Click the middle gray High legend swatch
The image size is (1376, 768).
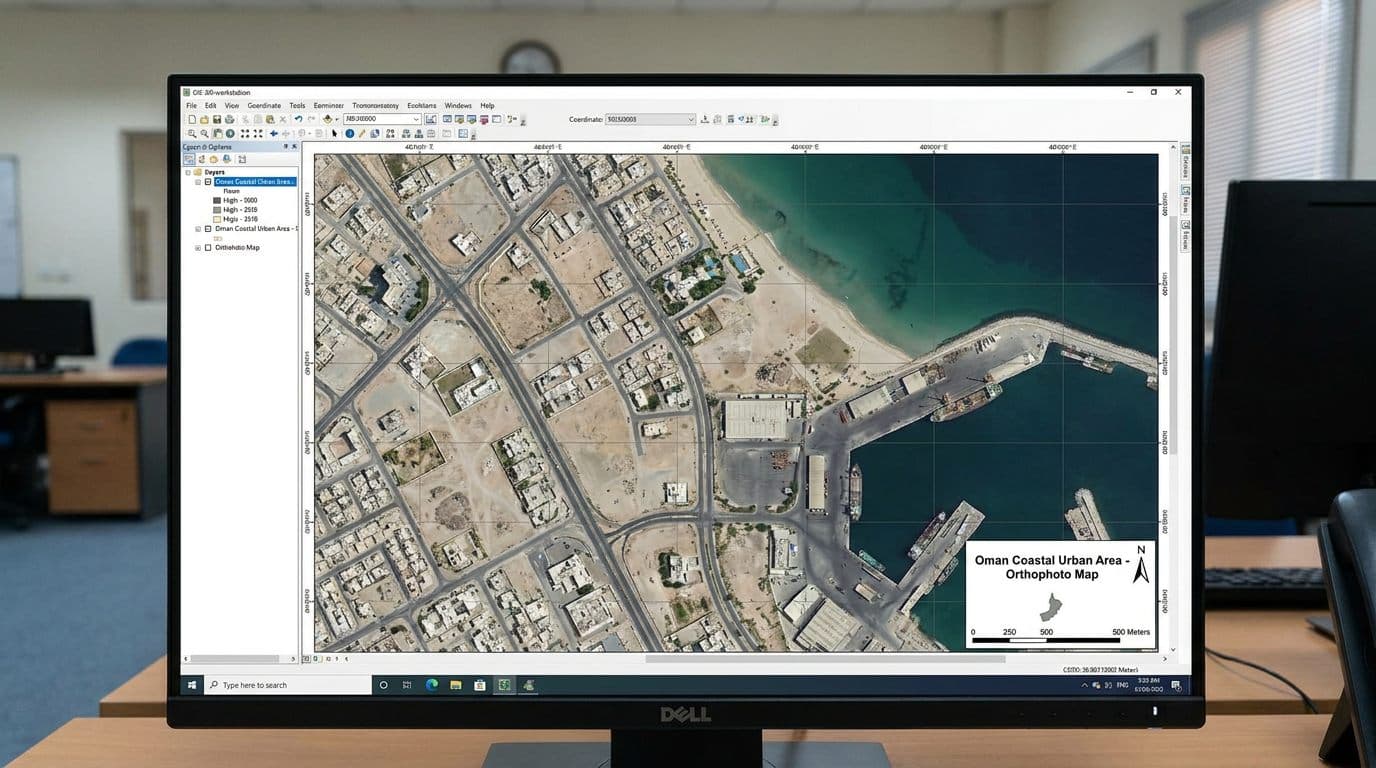point(217,210)
